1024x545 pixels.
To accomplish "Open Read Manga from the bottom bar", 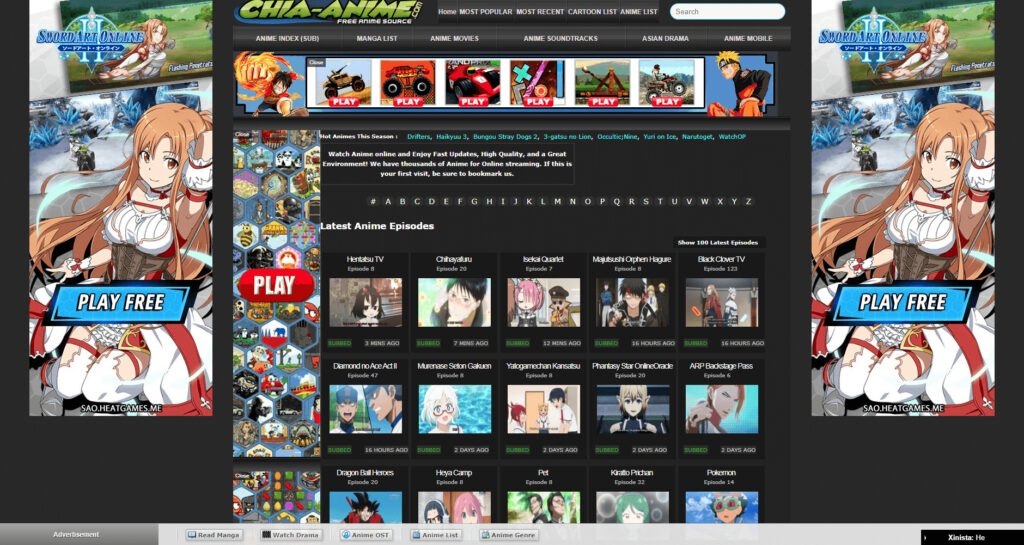I will (214, 535).
